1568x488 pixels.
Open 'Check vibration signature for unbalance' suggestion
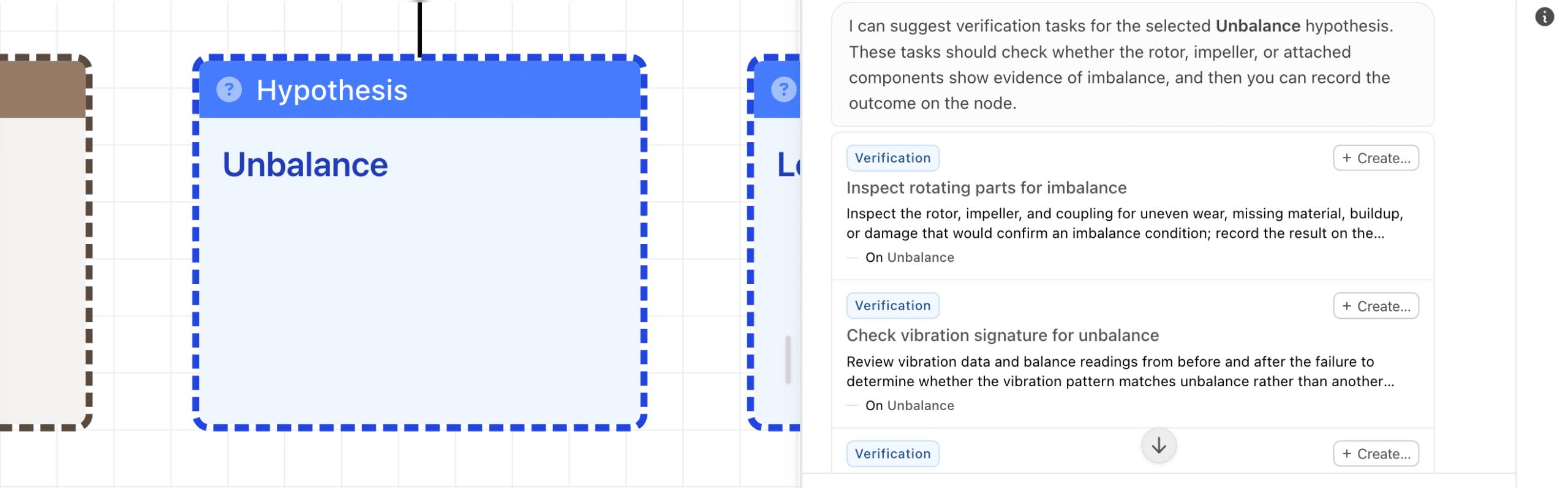pyautogui.click(x=1002, y=335)
